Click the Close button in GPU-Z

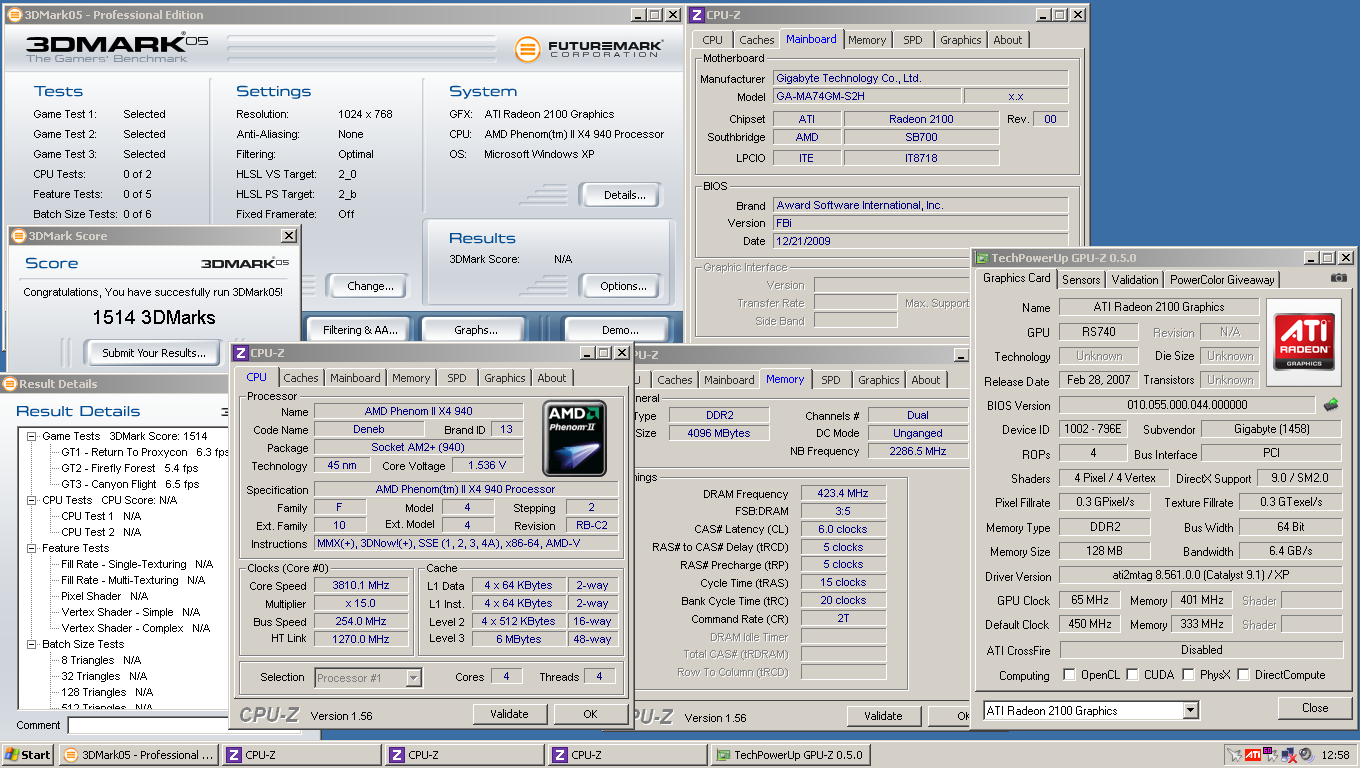pyautogui.click(x=1315, y=708)
